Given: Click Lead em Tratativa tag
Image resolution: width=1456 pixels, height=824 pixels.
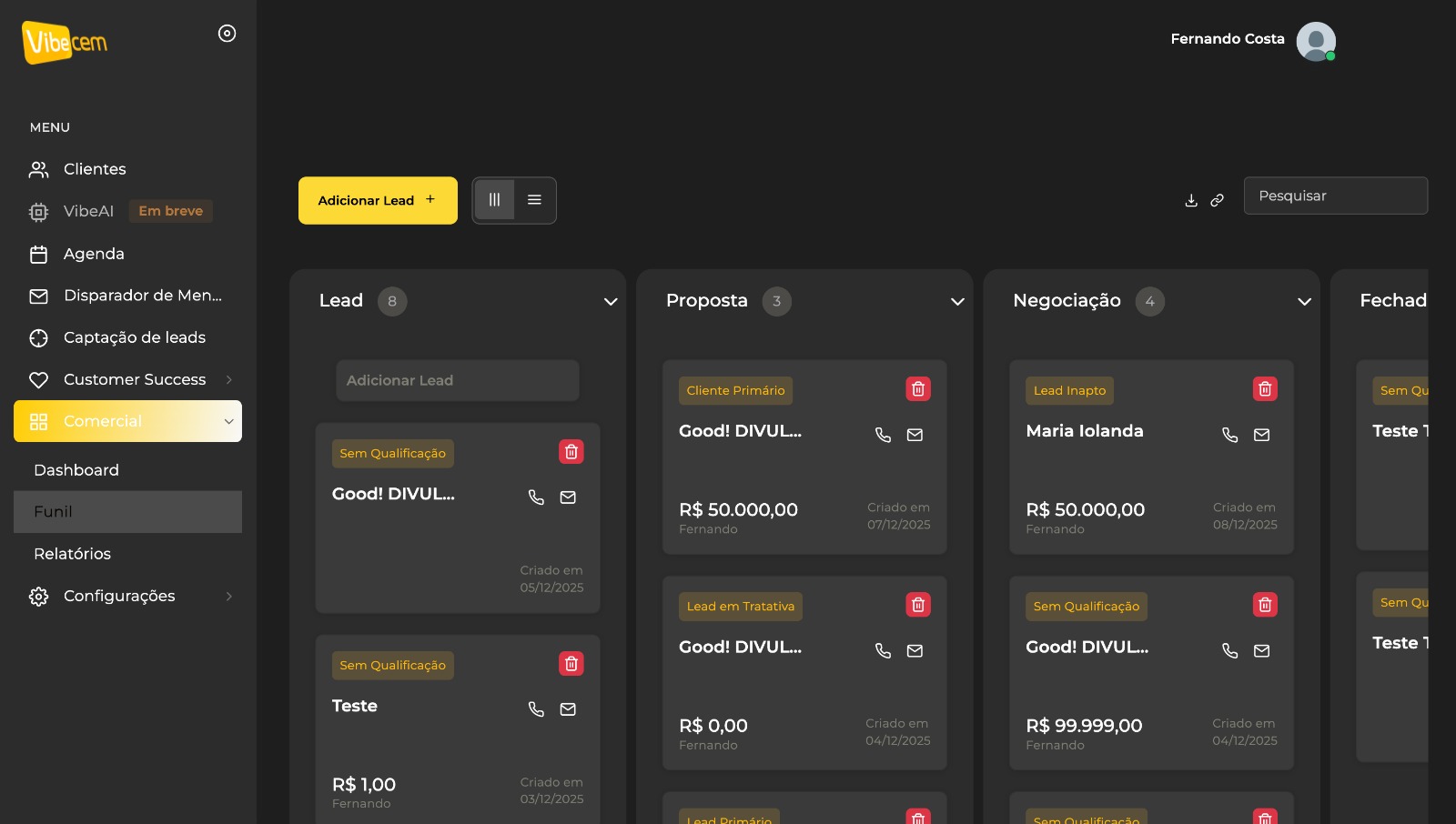Looking at the screenshot, I should [741, 607].
